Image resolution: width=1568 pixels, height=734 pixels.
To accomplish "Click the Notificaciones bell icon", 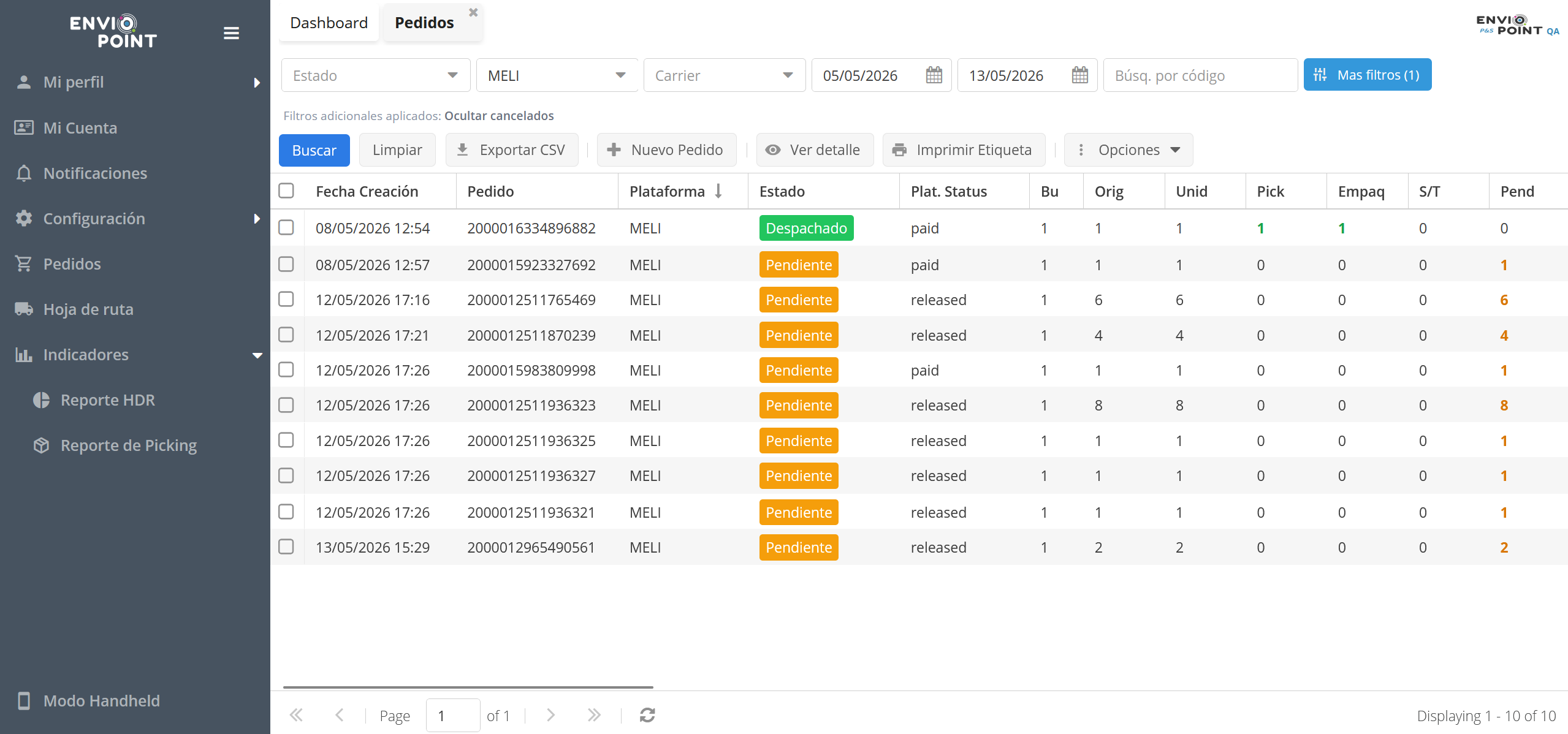I will pos(24,173).
